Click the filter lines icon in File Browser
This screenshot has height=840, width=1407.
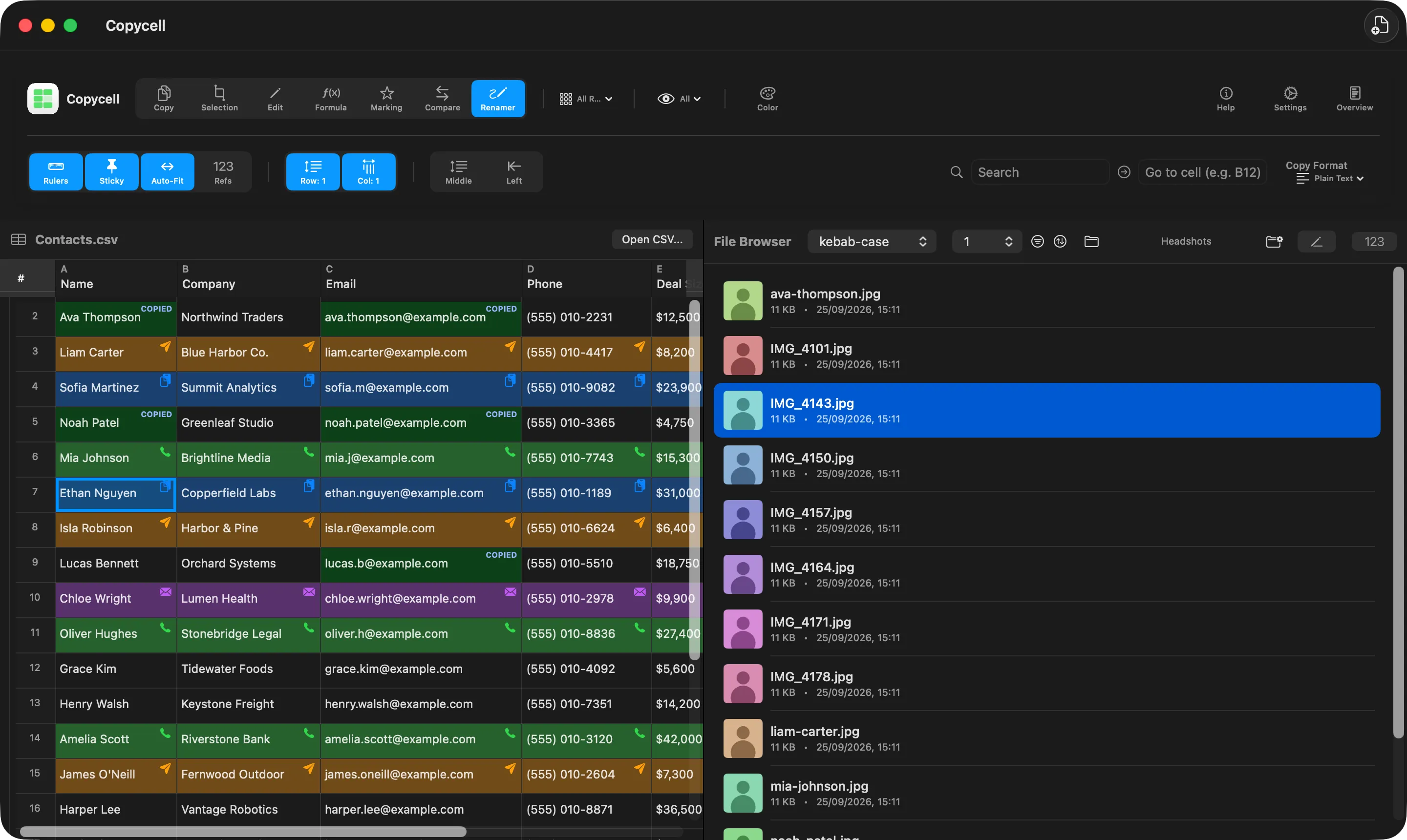[x=1037, y=242]
